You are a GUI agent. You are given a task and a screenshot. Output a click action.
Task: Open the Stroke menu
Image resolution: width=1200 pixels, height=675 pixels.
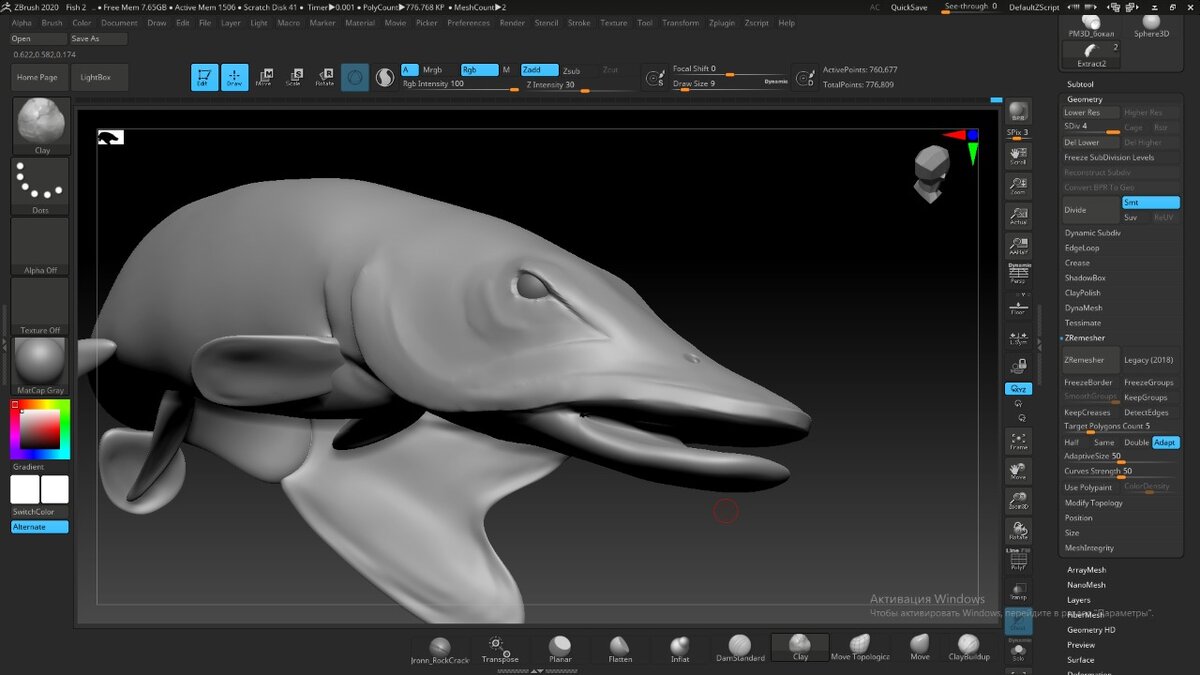click(579, 23)
